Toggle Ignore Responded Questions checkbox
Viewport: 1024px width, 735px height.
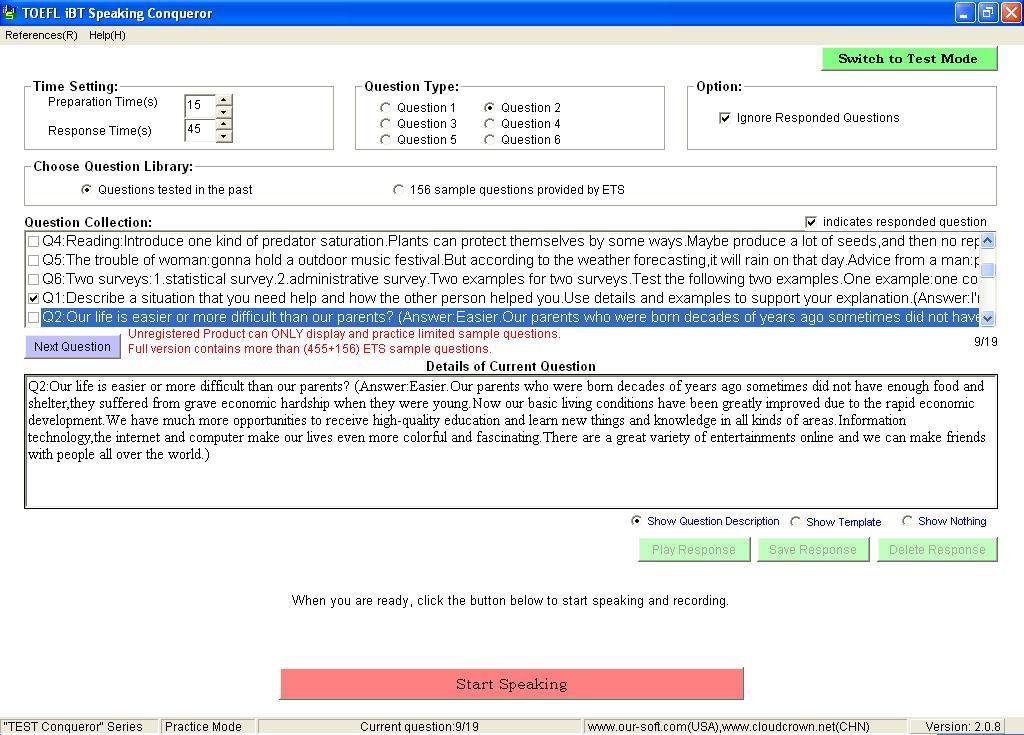coord(724,118)
